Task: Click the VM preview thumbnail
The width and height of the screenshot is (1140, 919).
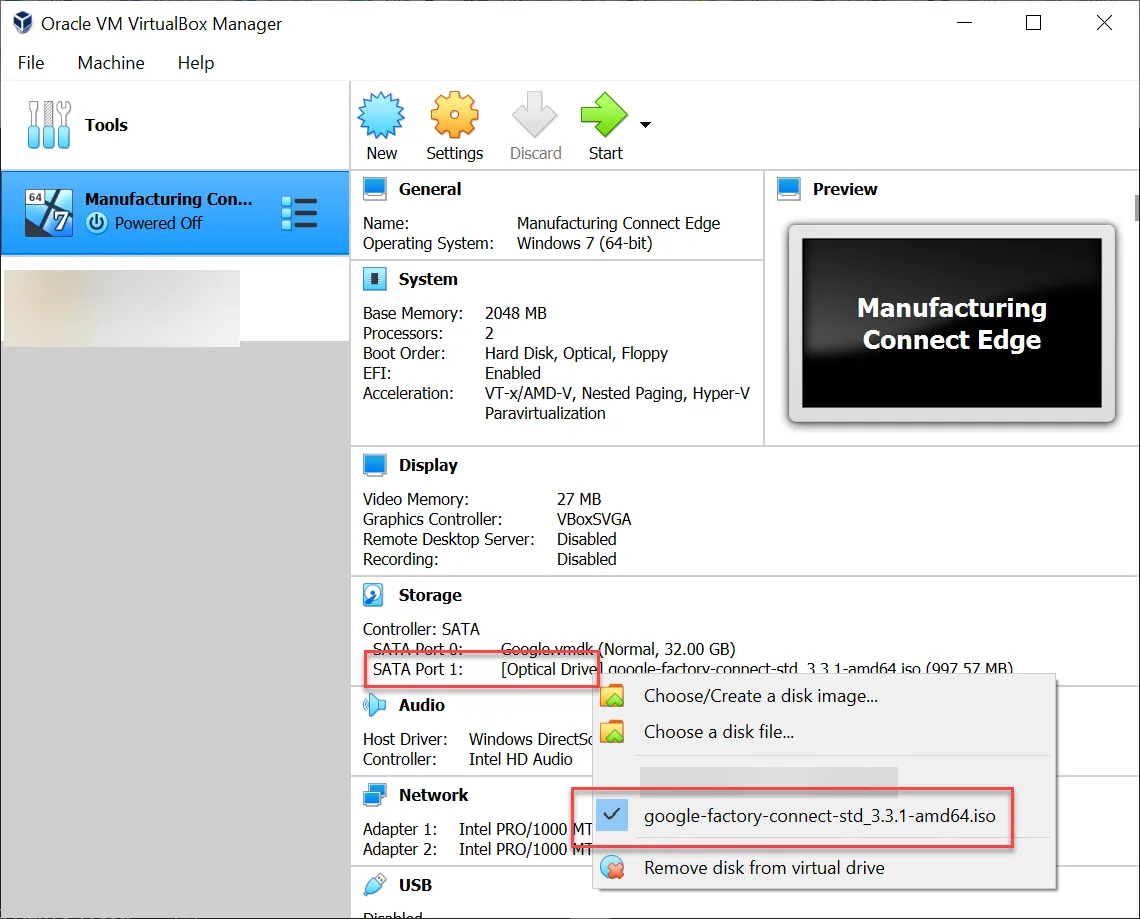Action: tap(951, 323)
